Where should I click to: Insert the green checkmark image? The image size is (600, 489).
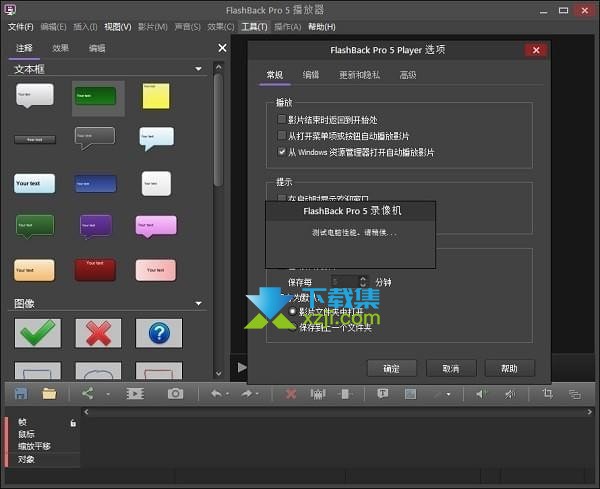coord(38,333)
